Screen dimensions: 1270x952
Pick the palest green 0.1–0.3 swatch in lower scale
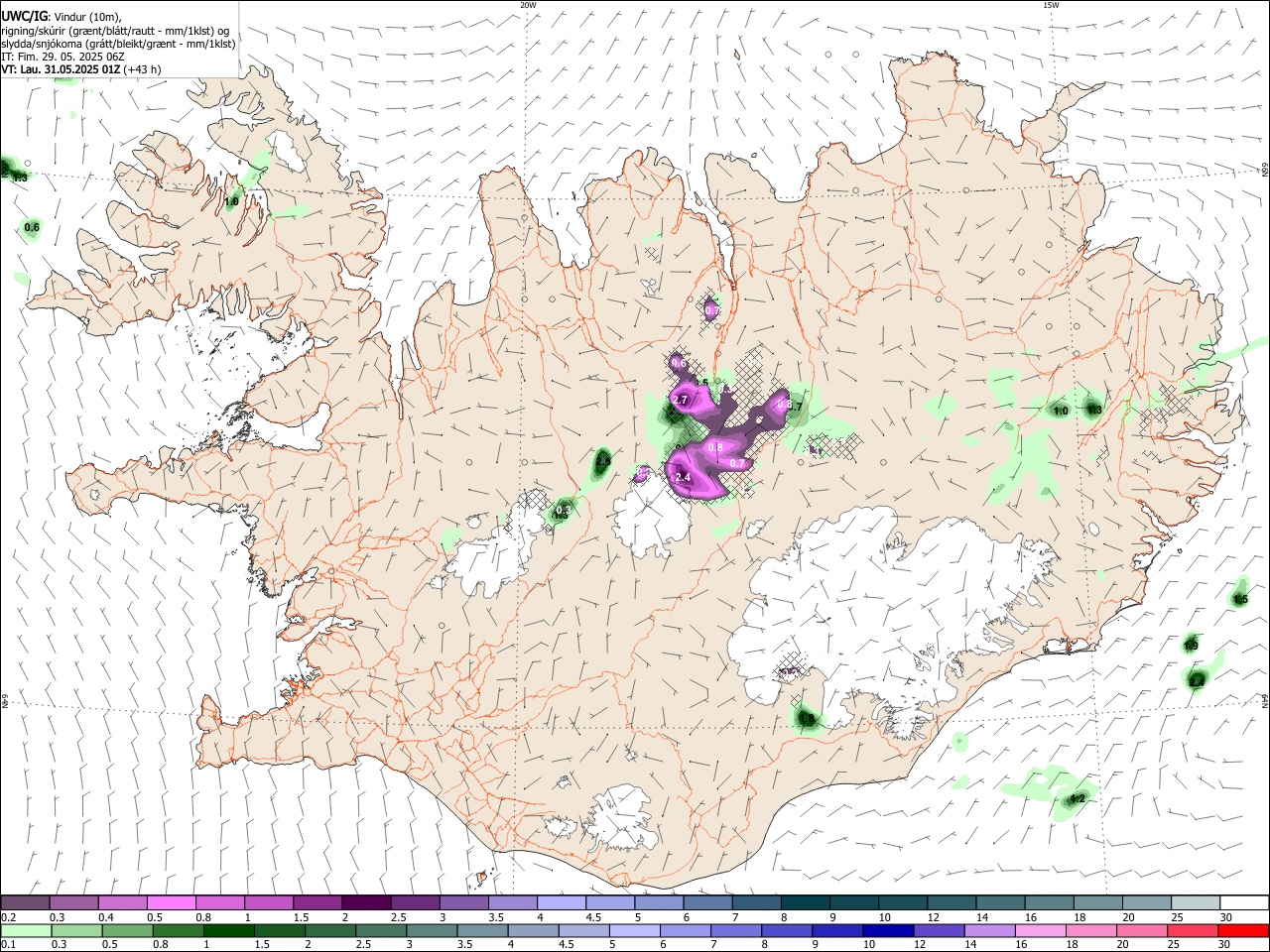[x=26, y=931]
